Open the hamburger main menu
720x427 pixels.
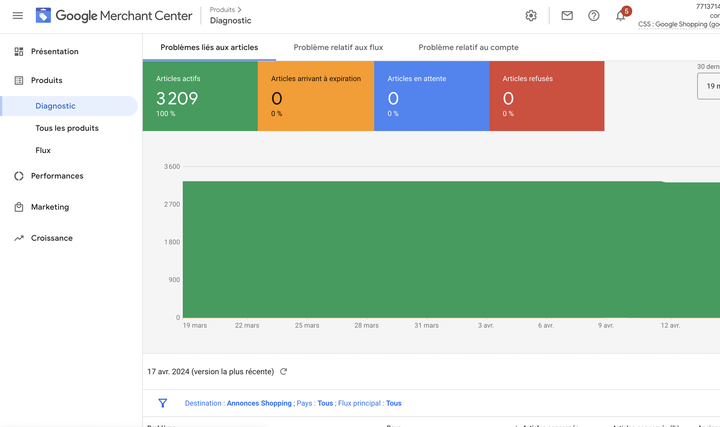click(x=18, y=16)
